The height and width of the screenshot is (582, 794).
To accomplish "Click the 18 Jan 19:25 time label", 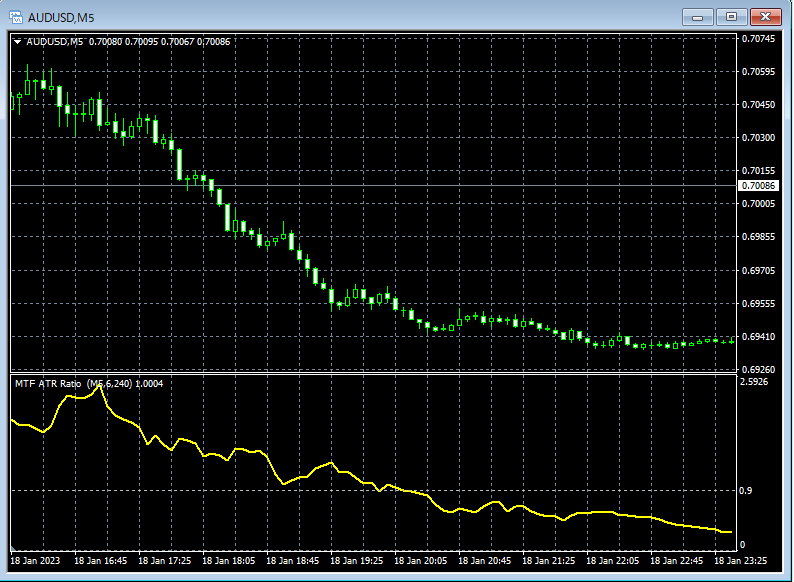I will (356, 561).
